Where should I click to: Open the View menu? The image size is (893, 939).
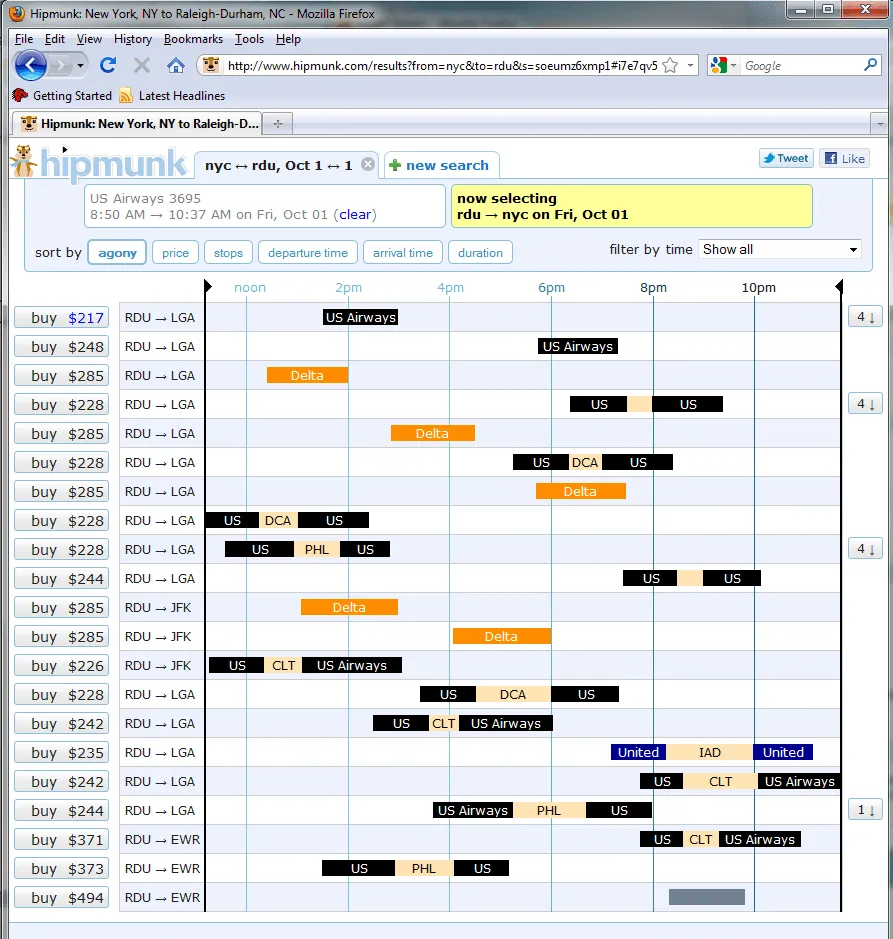89,39
